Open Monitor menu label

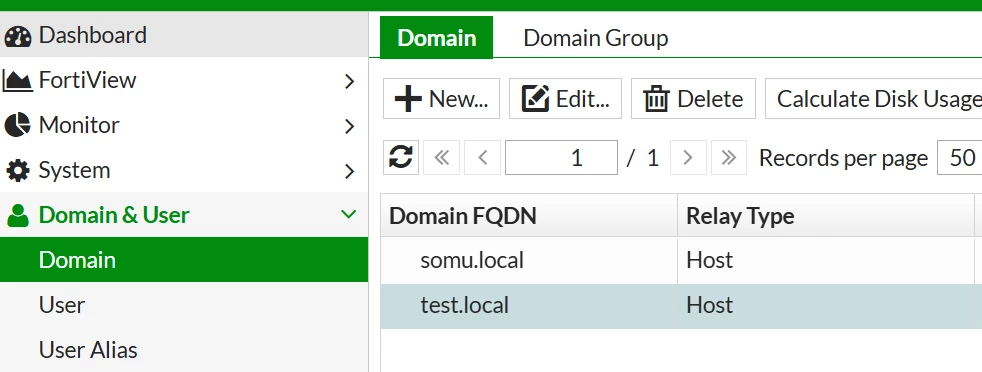[79, 125]
